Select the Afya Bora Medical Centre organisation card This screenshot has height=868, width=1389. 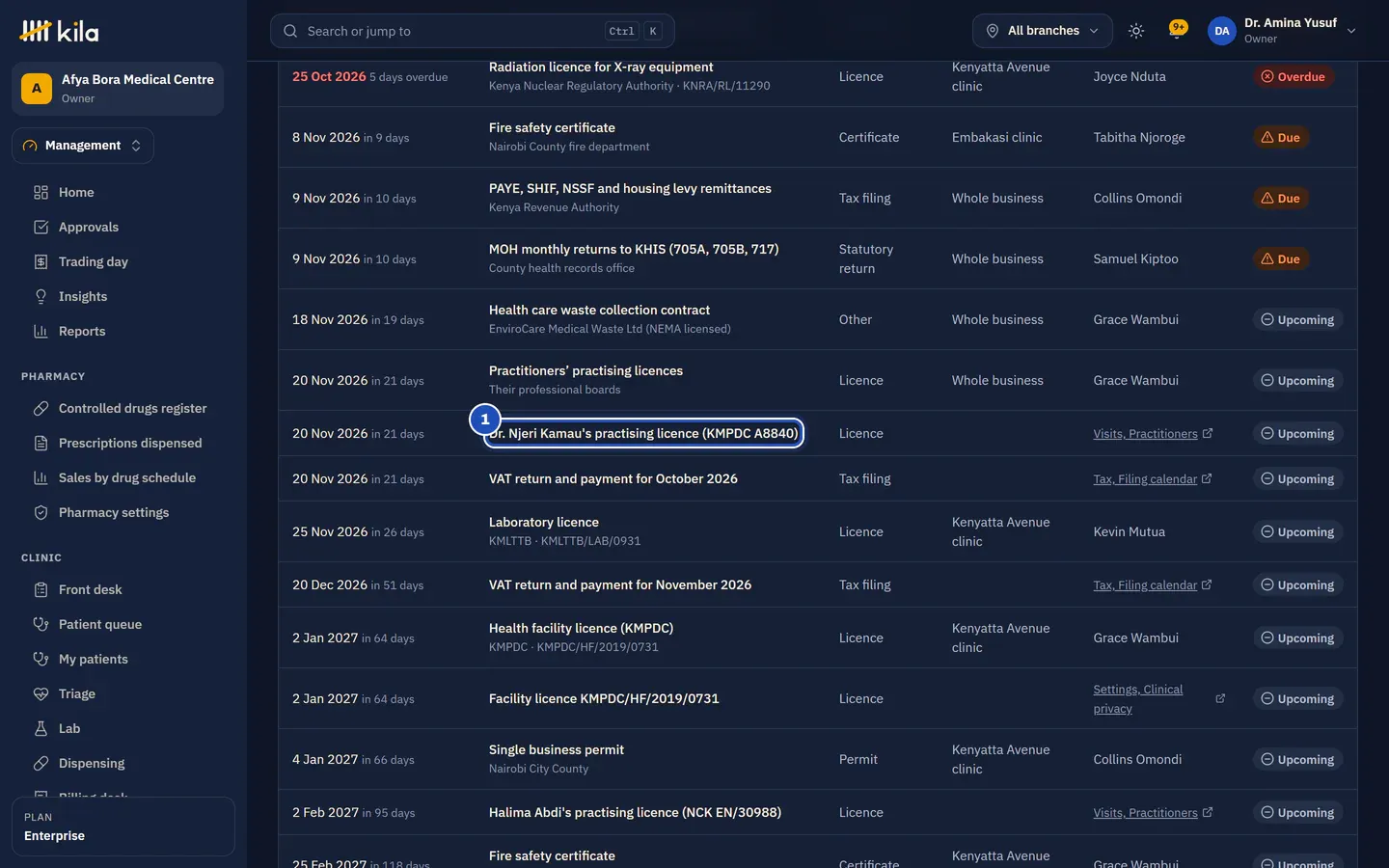(118, 89)
